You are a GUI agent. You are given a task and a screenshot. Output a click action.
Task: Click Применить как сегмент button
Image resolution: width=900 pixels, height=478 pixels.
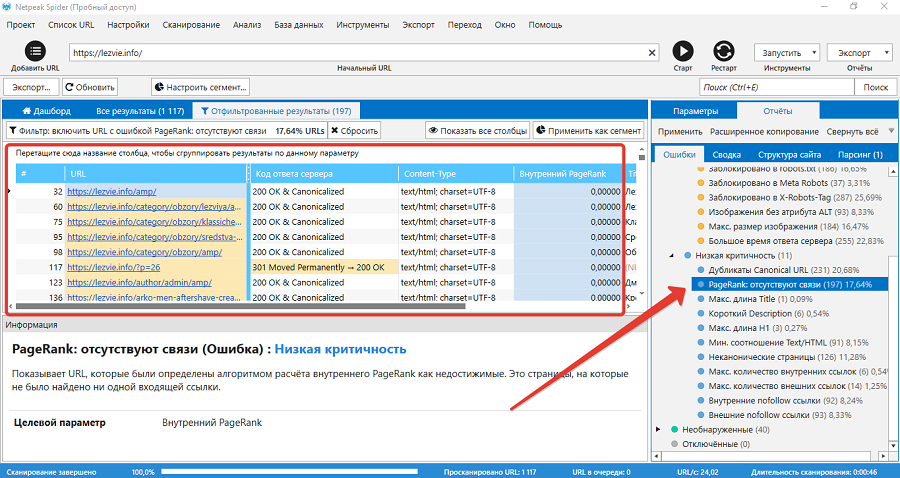(x=588, y=130)
